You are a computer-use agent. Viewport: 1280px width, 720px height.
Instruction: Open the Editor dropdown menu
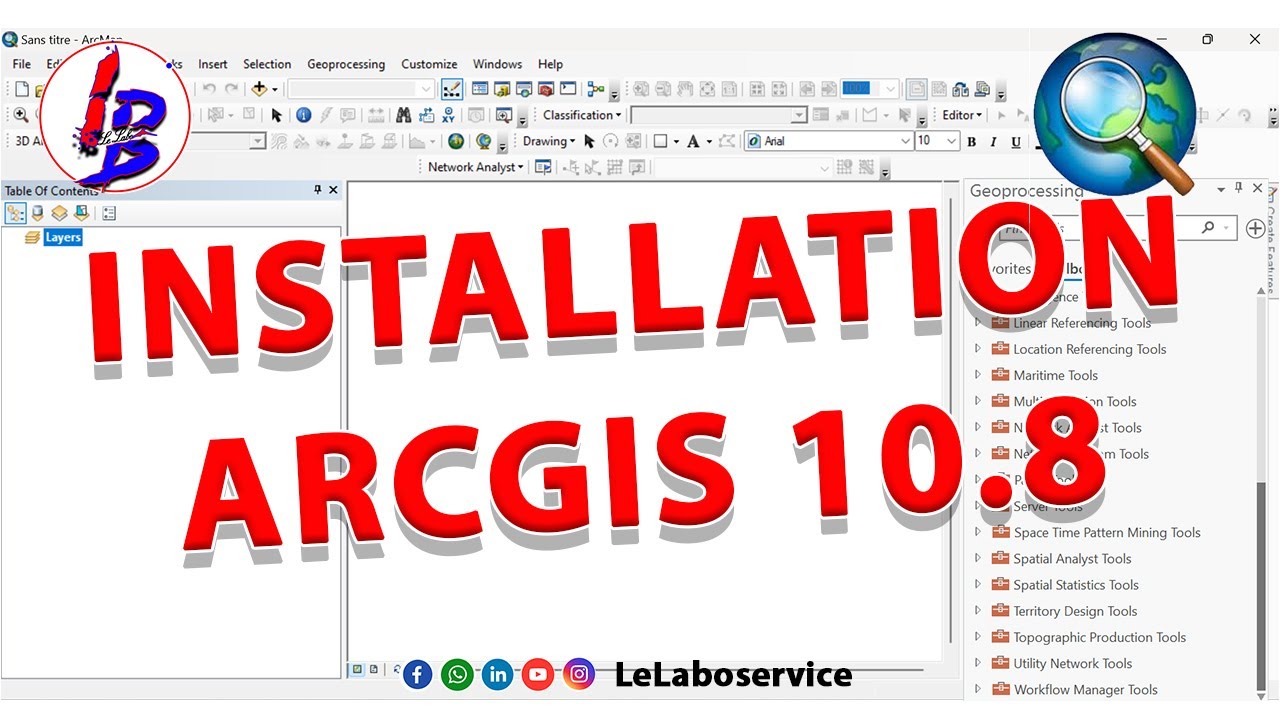962,115
